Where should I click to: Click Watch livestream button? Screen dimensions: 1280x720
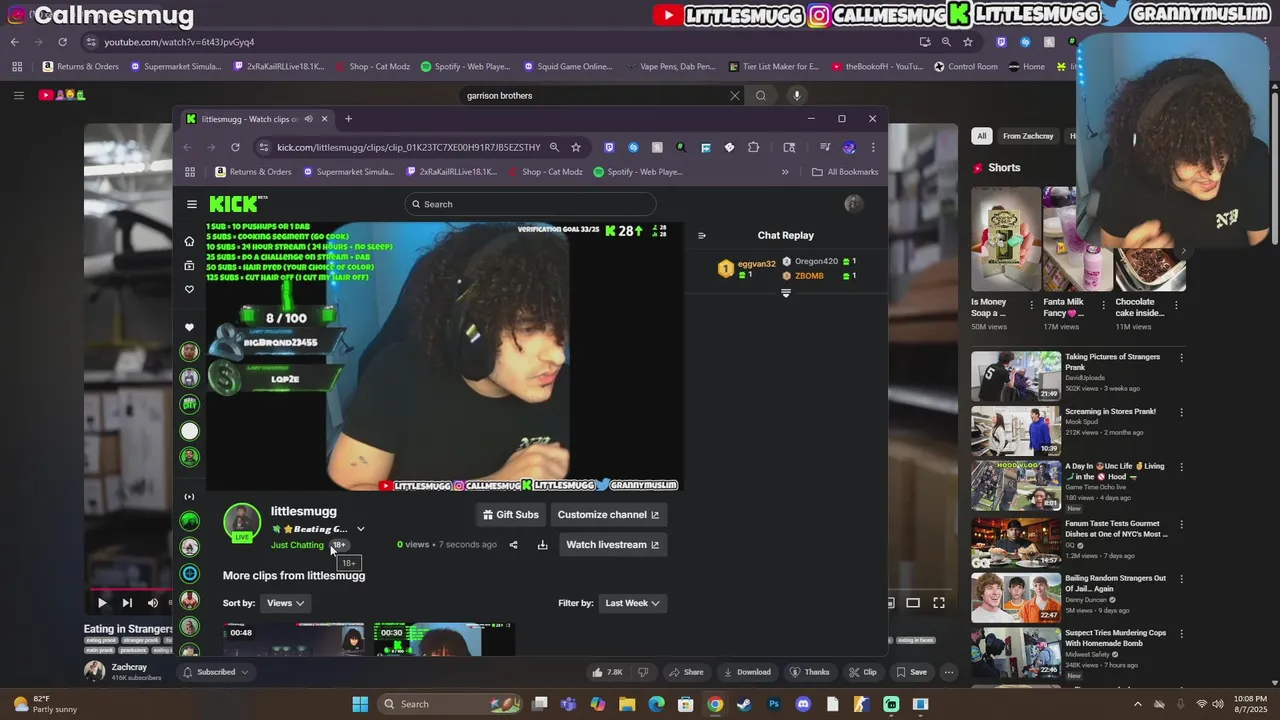(x=613, y=545)
